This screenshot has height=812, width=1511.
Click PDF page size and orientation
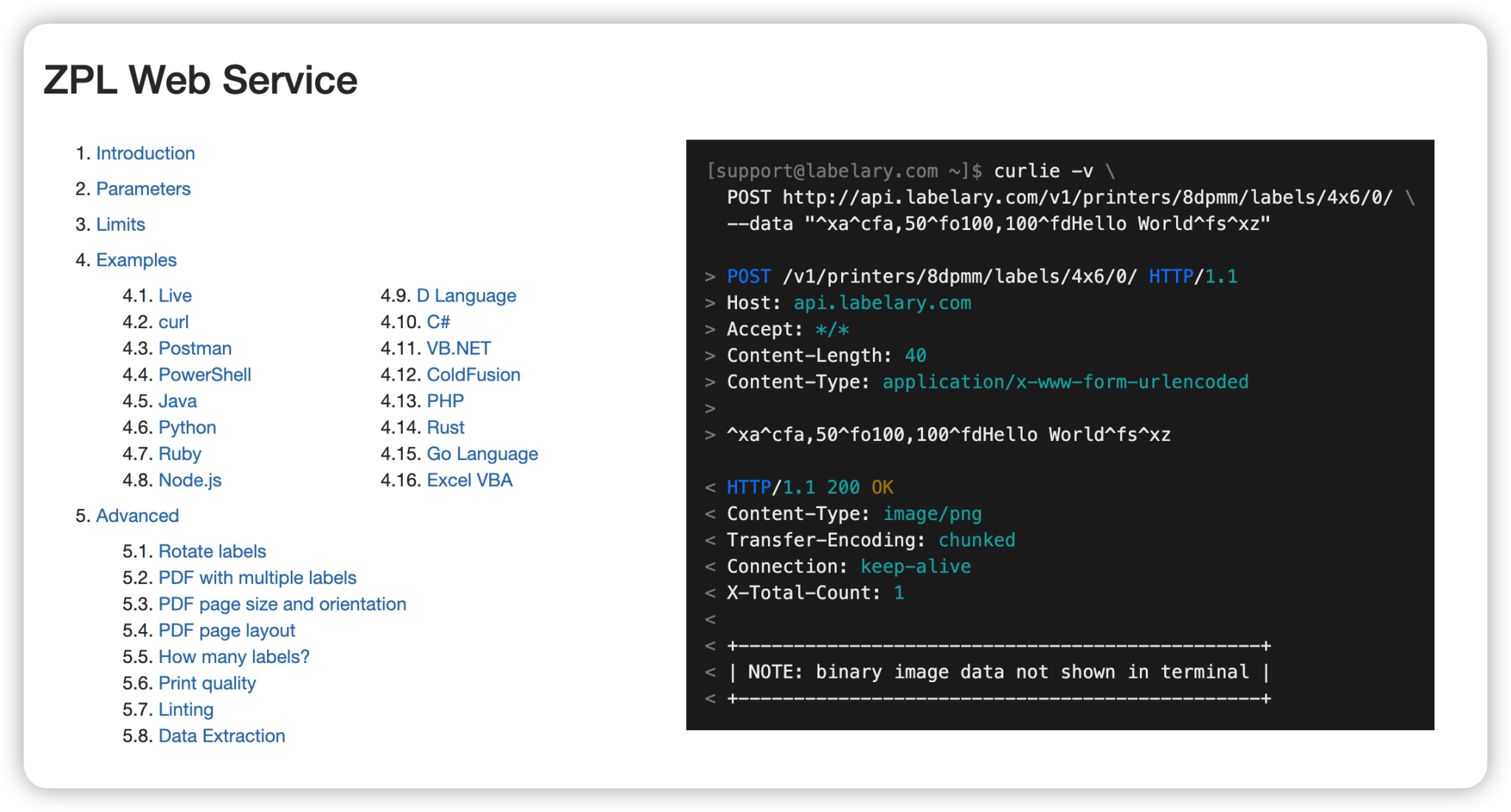tap(282, 604)
